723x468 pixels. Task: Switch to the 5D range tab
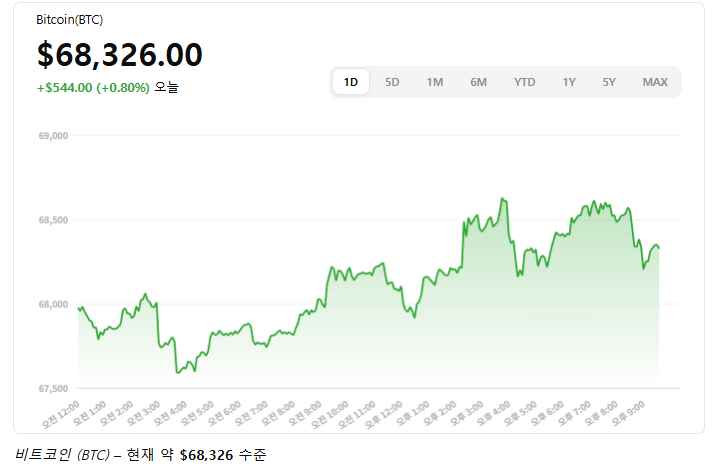(392, 82)
